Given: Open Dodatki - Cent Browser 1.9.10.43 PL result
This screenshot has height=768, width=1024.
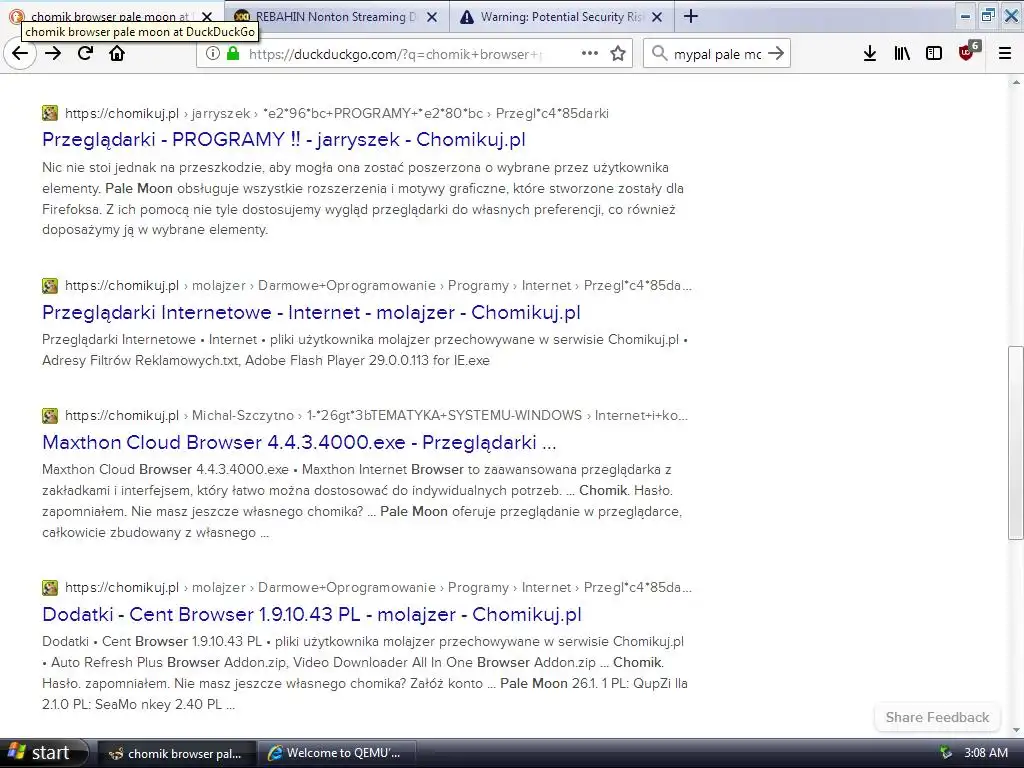Looking at the screenshot, I should point(312,614).
